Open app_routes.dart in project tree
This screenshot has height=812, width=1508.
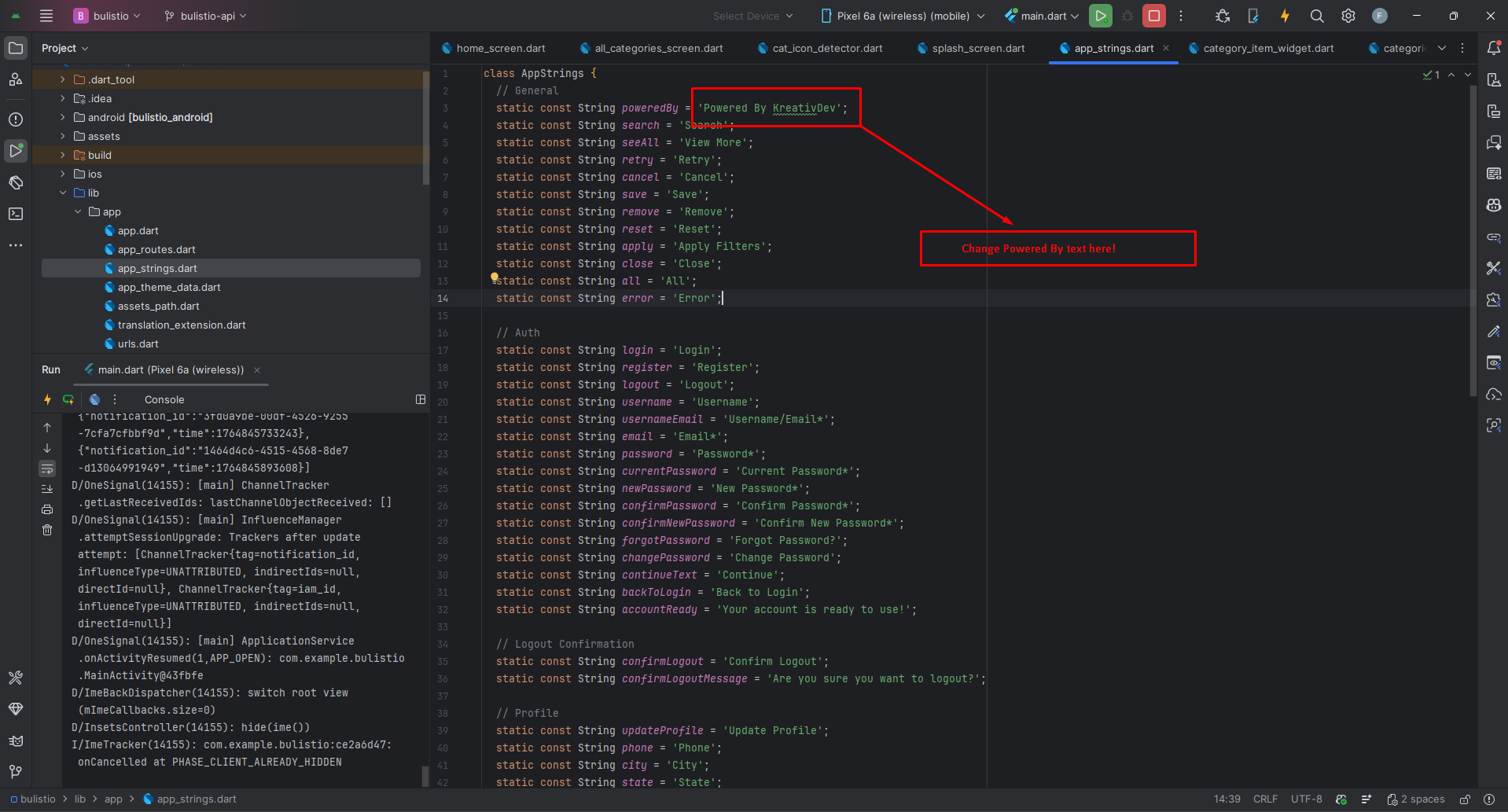[156, 249]
